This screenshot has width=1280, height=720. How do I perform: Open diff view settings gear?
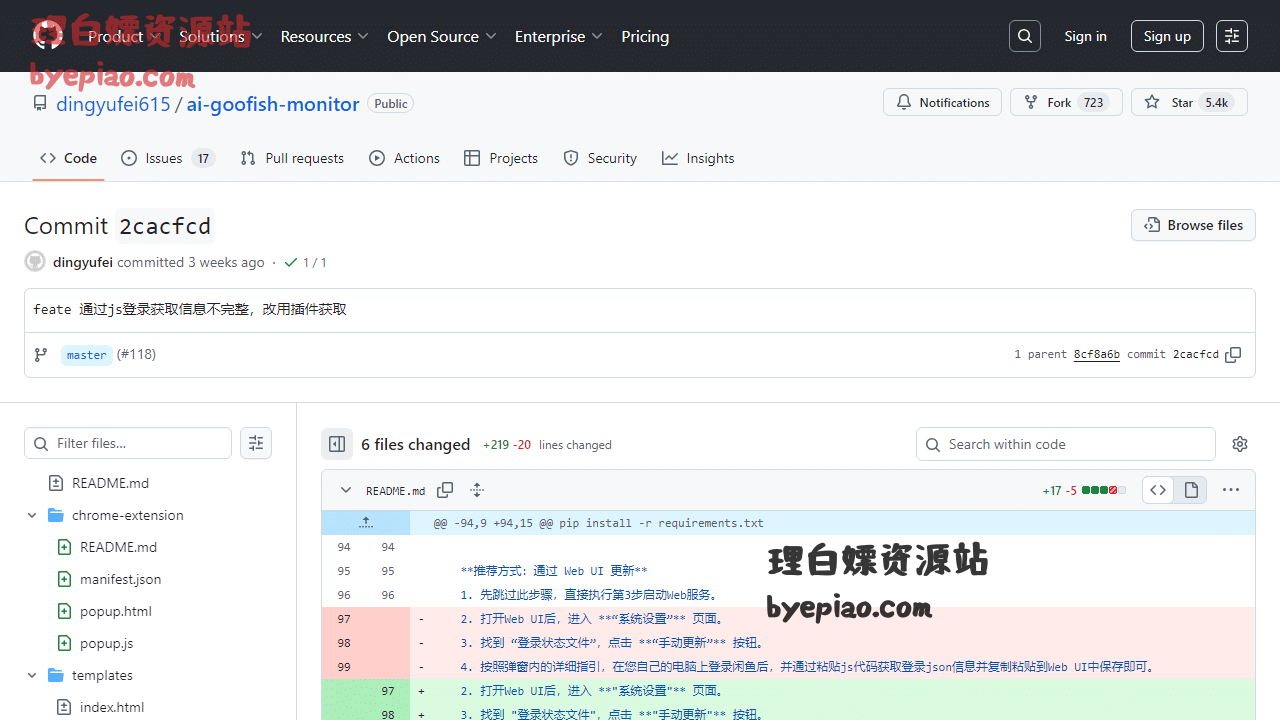(x=1240, y=444)
